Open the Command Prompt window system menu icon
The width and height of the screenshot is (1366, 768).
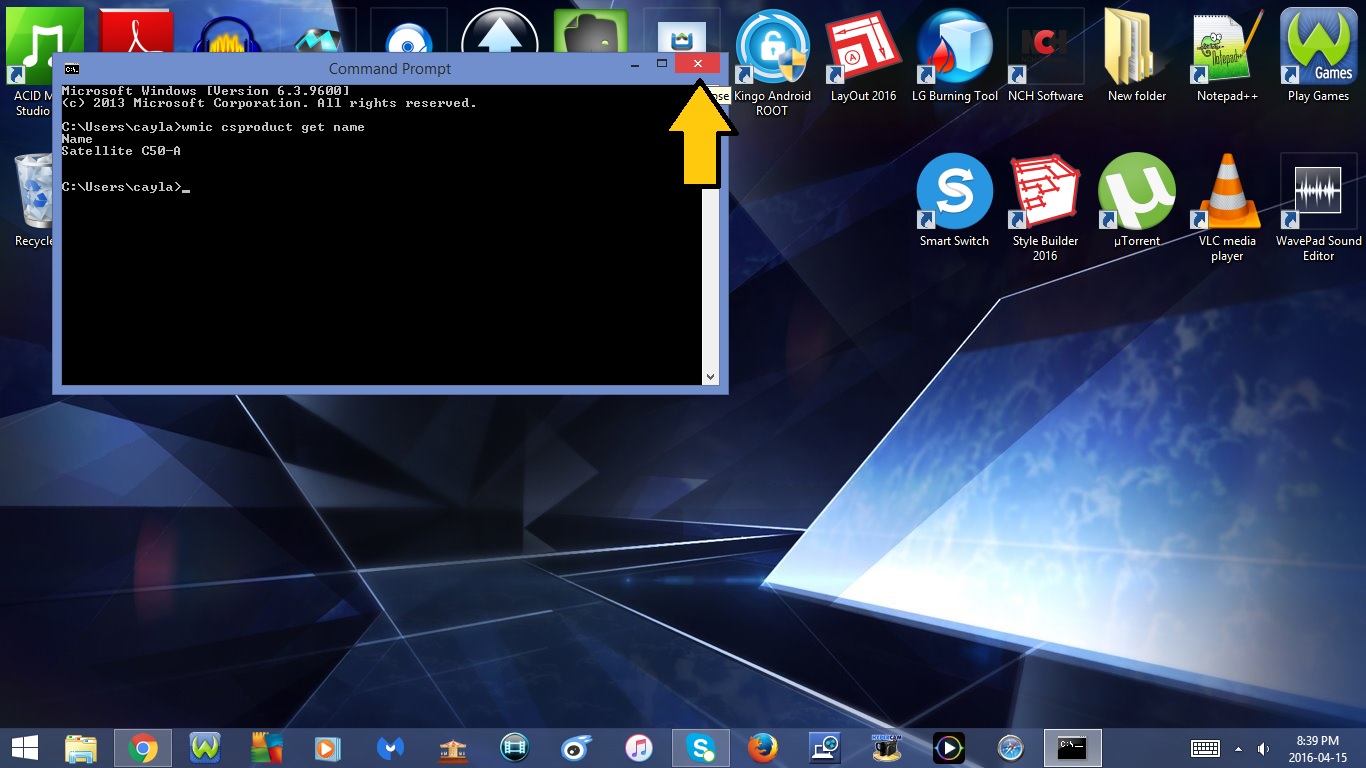tap(72, 69)
